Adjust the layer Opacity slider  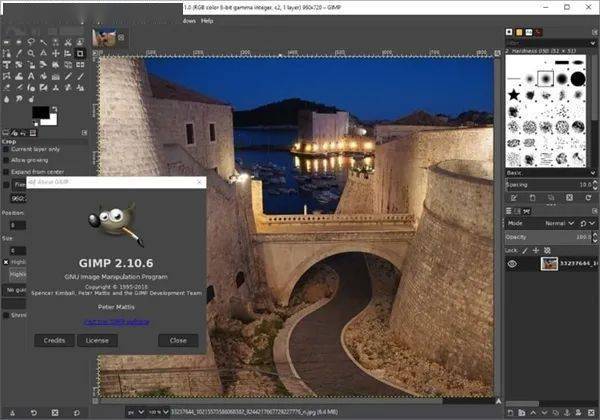pyautogui.click(x=545, y=236)
